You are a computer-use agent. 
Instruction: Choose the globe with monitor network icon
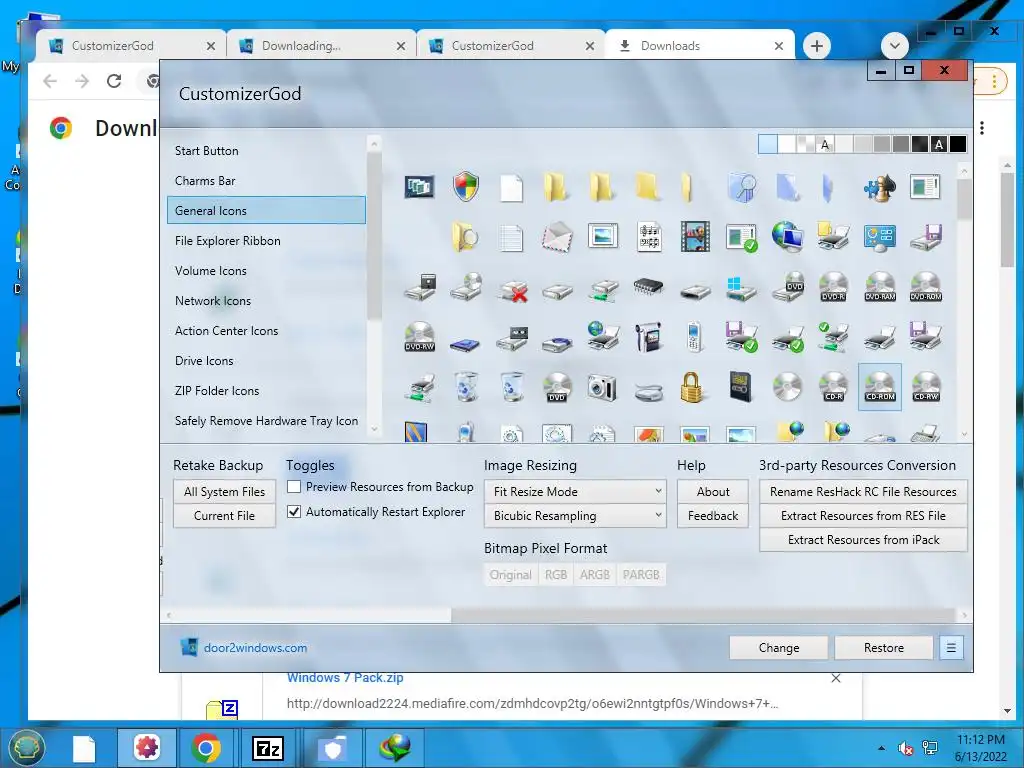click(x=787, y=236)
